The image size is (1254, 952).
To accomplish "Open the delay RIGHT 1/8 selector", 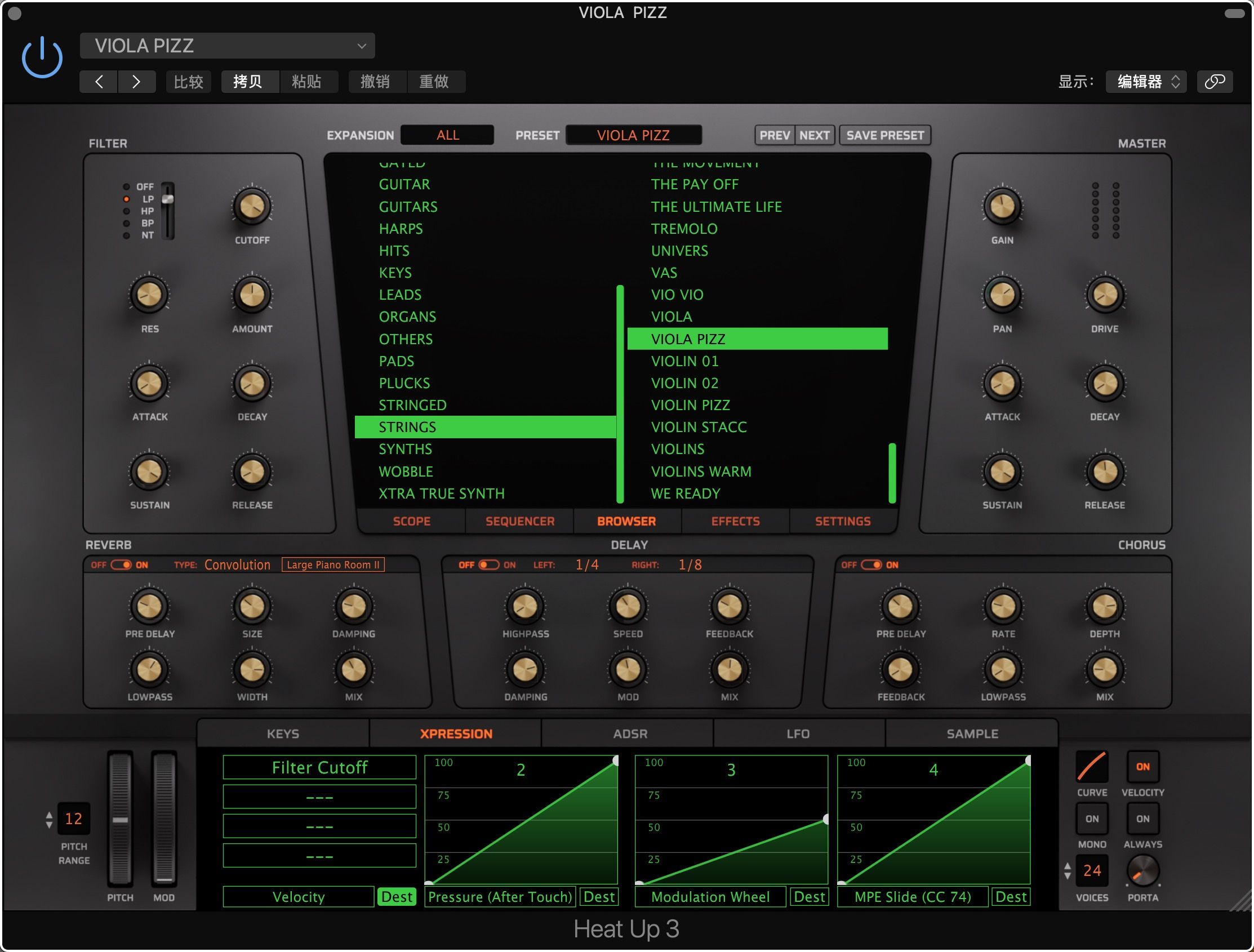I will [690, 565].
